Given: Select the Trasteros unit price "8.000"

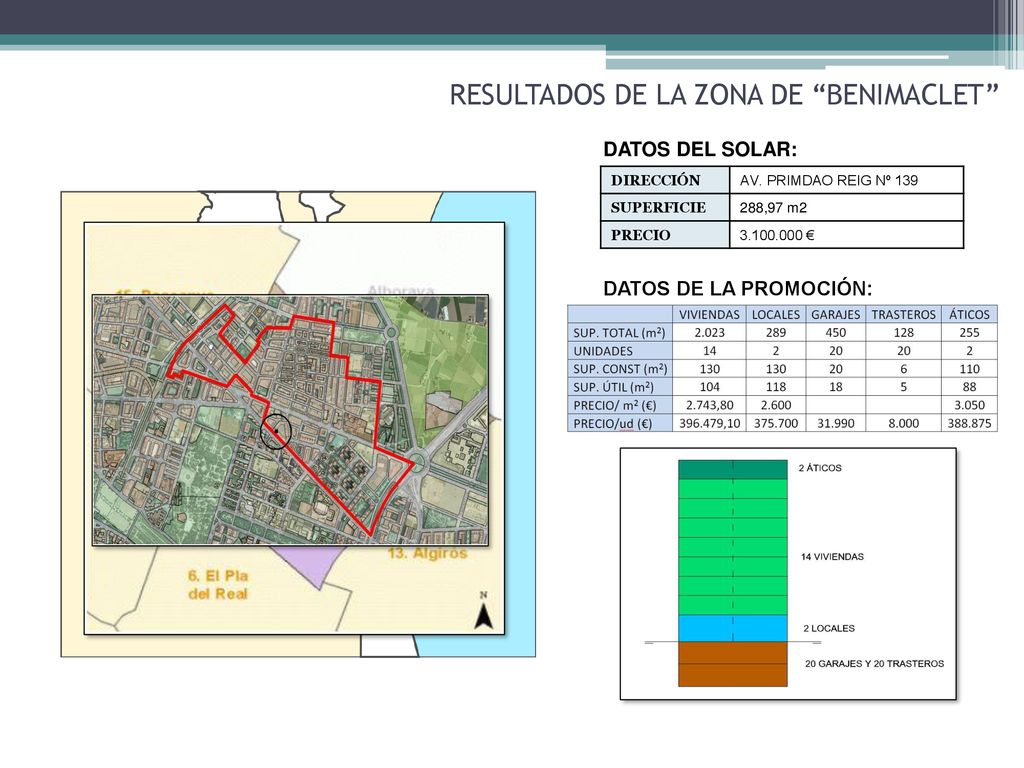Looking at the screenshot, I should pos(904,423).
